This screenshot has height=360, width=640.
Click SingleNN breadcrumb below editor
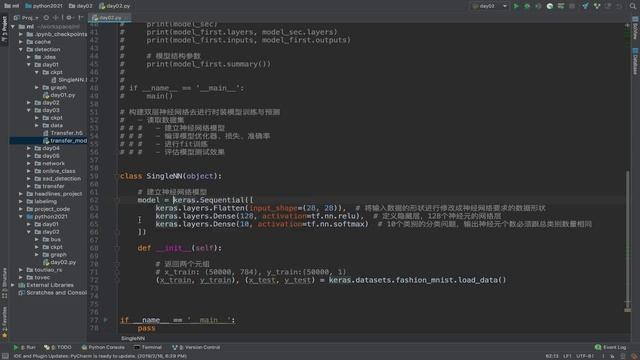click(x=133, y=338)
